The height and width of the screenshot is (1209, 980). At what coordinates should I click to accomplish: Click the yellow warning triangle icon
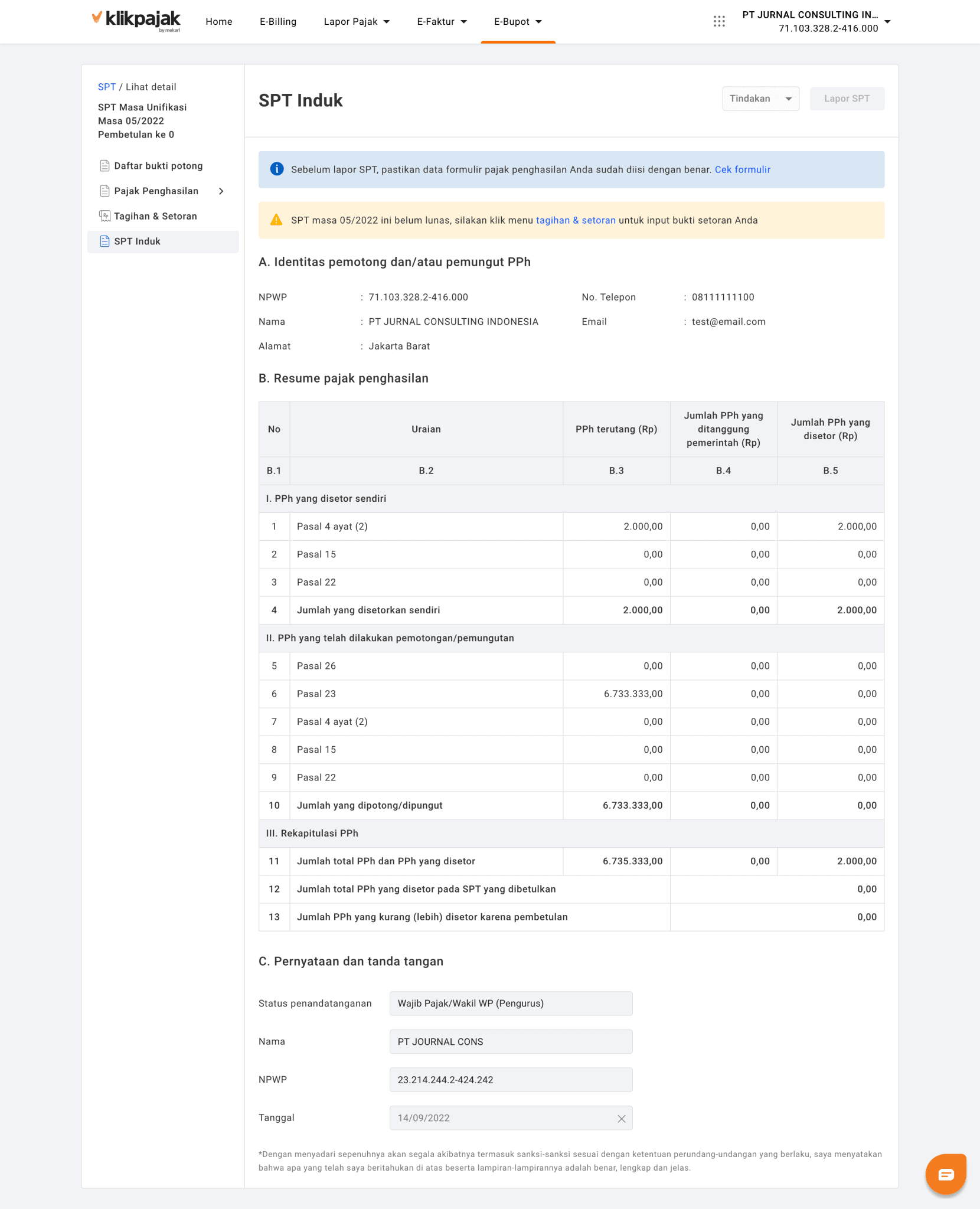[x=276, y=220]
